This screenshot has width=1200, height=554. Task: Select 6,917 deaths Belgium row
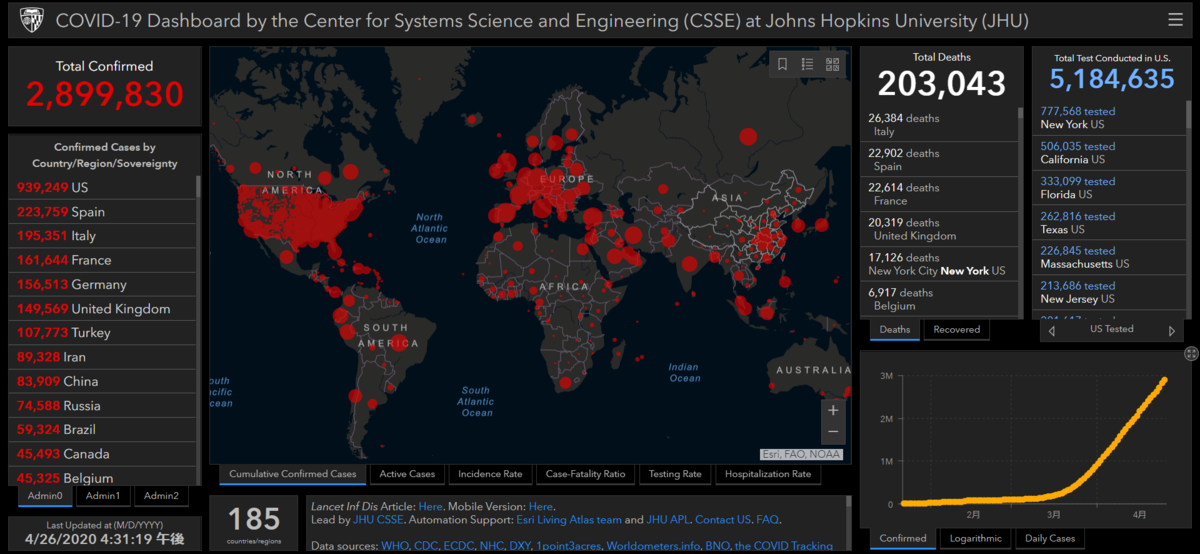[x=938, y=299]
